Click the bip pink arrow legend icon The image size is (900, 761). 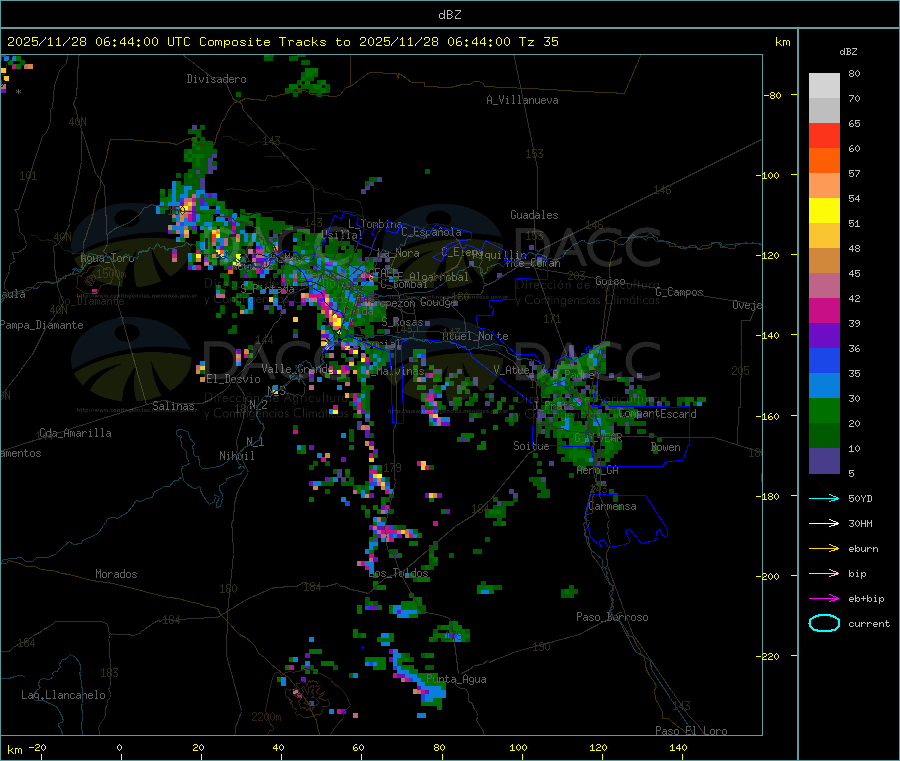click(x=824, y=573)
